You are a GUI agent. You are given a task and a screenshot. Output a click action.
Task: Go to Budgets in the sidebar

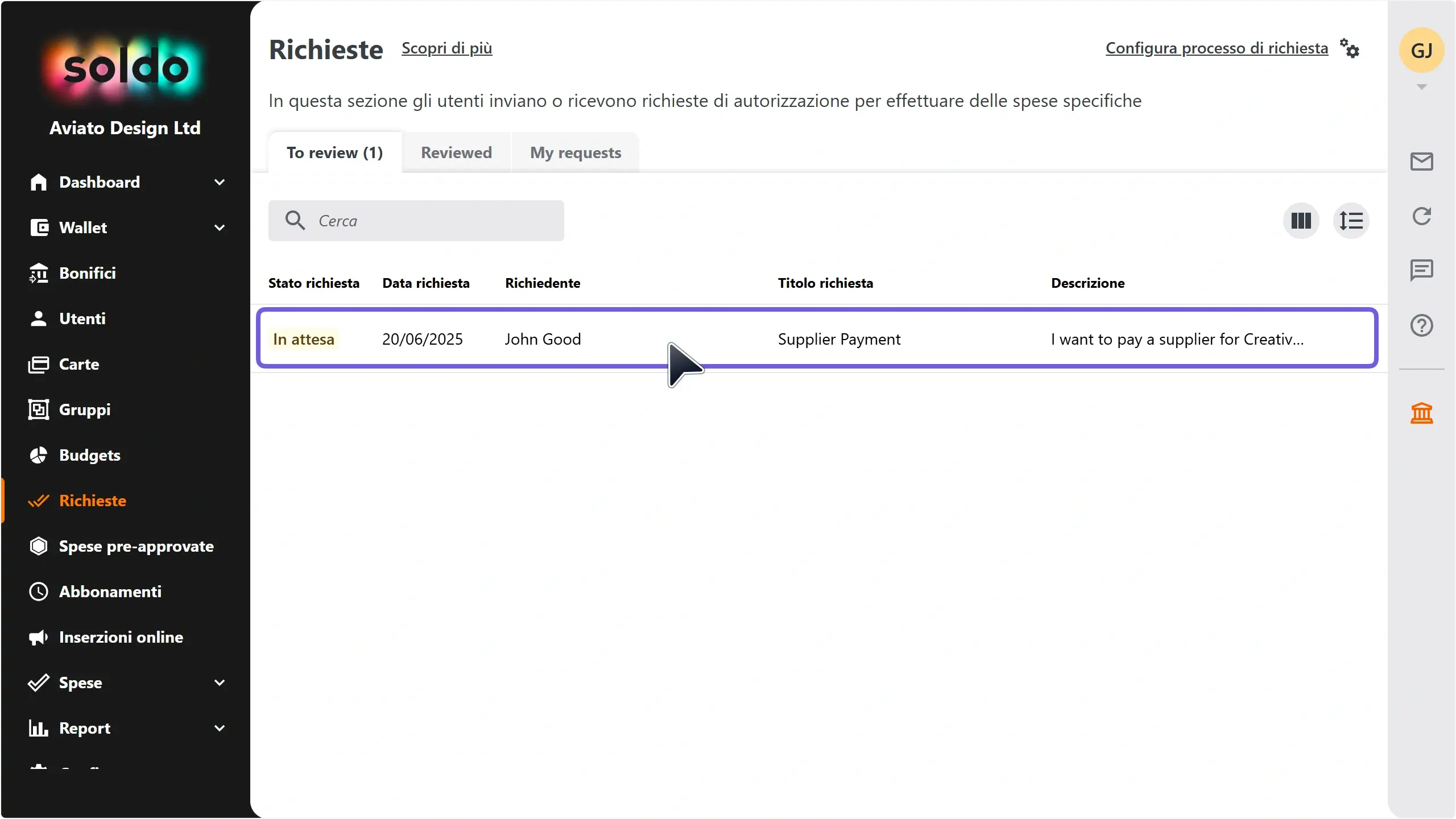point(90,455)
